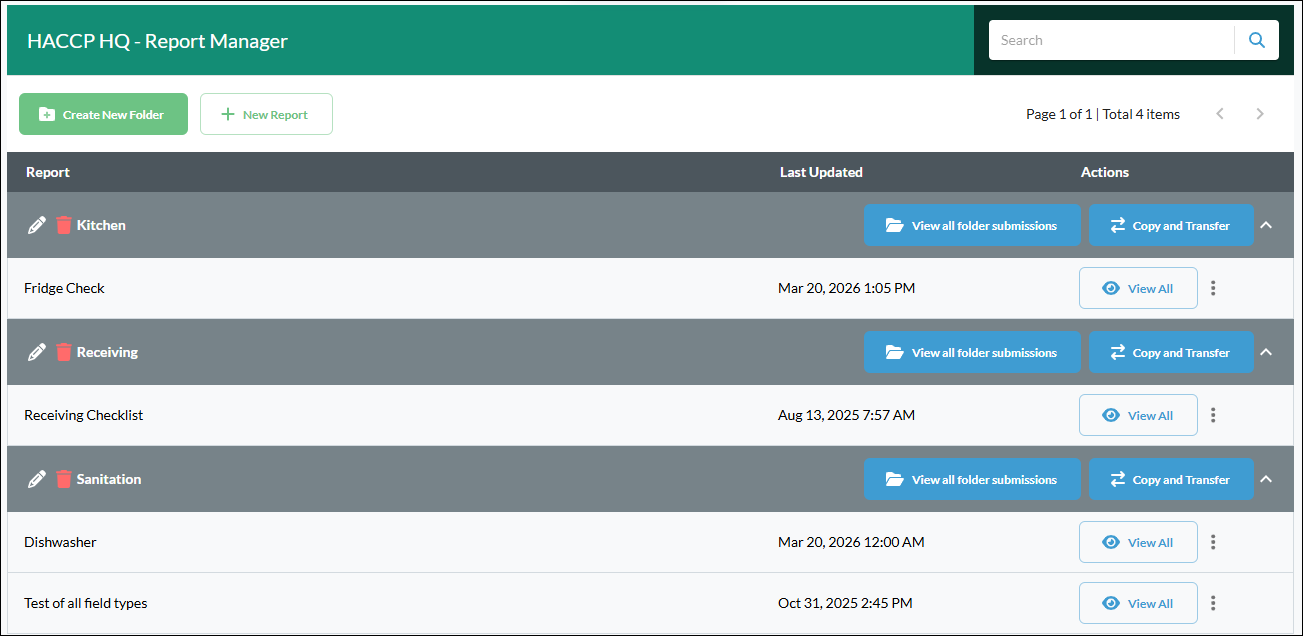1303x636 pixels.
Task: Copy and Transfer the Kitchen folder
Action: click(1171, 225)
